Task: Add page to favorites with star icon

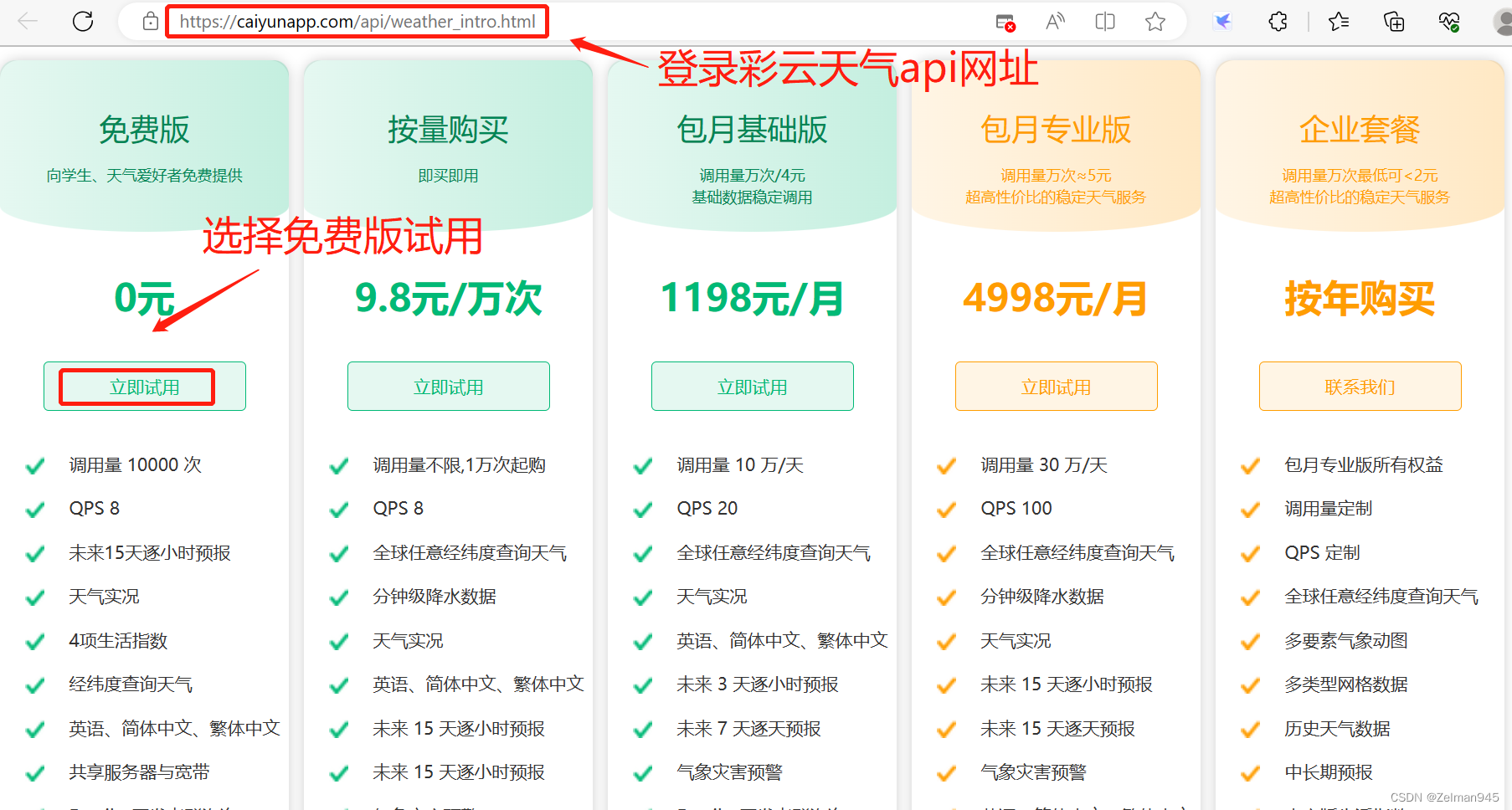Action: [x=1155, y=22]
